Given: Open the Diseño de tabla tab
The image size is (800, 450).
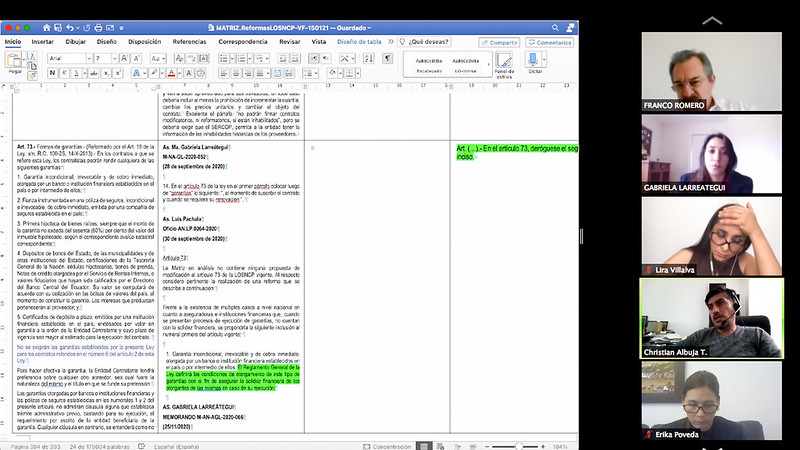Looking at the screenshot, I should click(x=359, y=42).
